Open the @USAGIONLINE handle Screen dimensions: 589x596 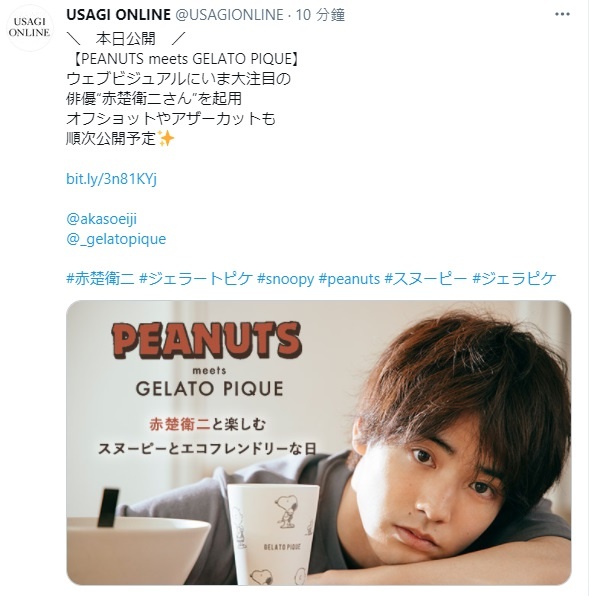coord(229,15)
